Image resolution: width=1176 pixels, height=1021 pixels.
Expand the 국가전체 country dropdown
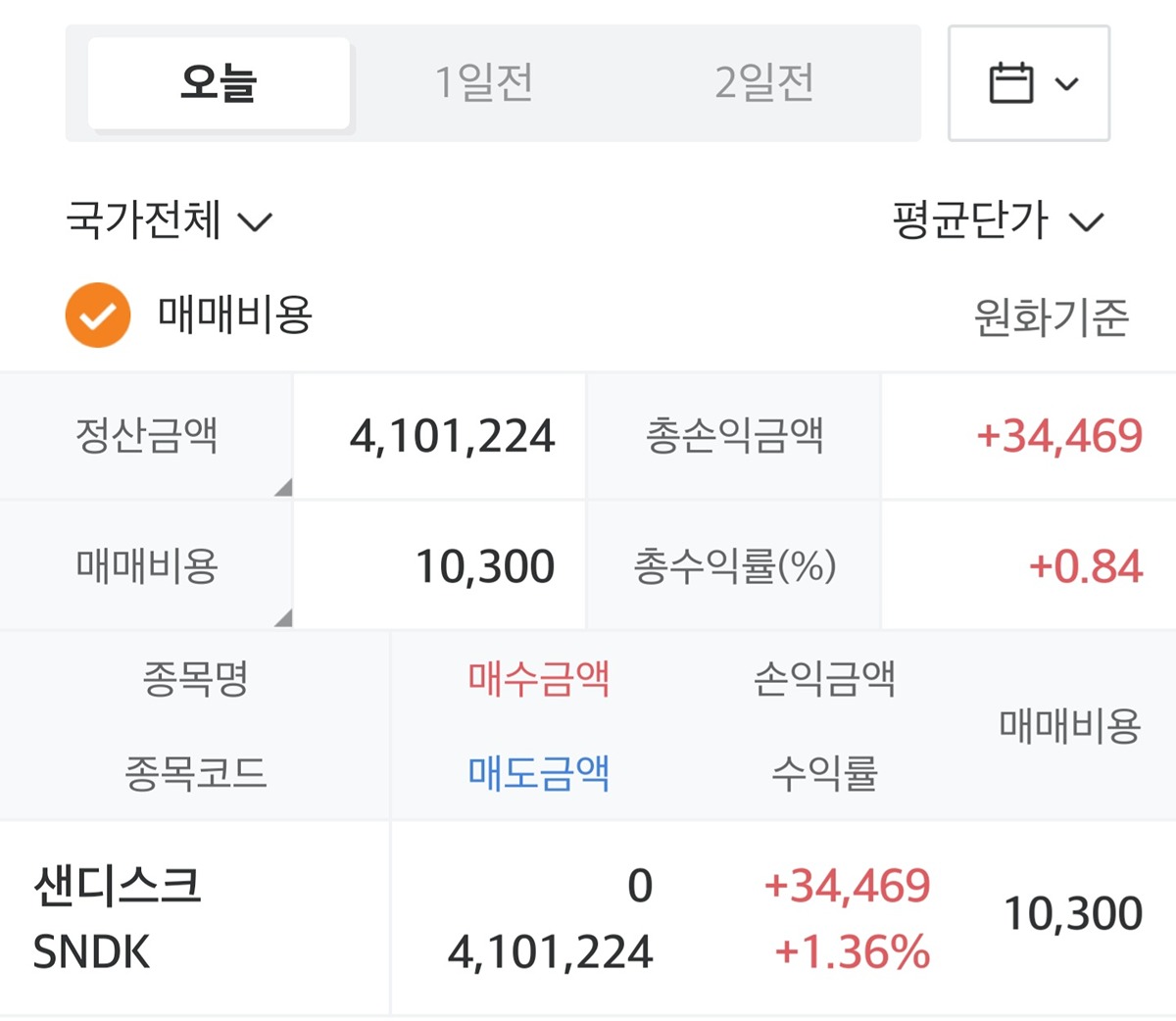tap(169, 220)
